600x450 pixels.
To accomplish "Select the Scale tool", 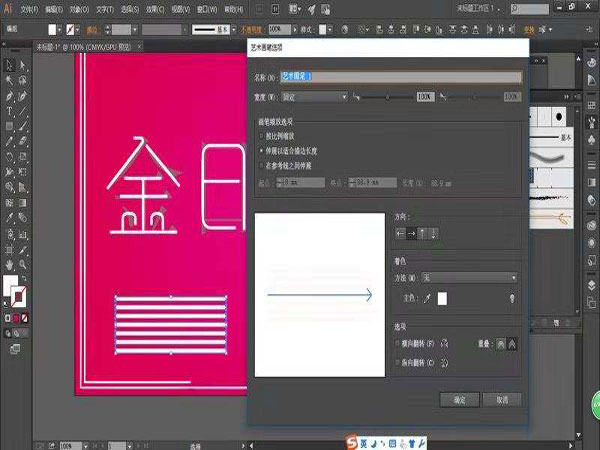I will point(23,157).
